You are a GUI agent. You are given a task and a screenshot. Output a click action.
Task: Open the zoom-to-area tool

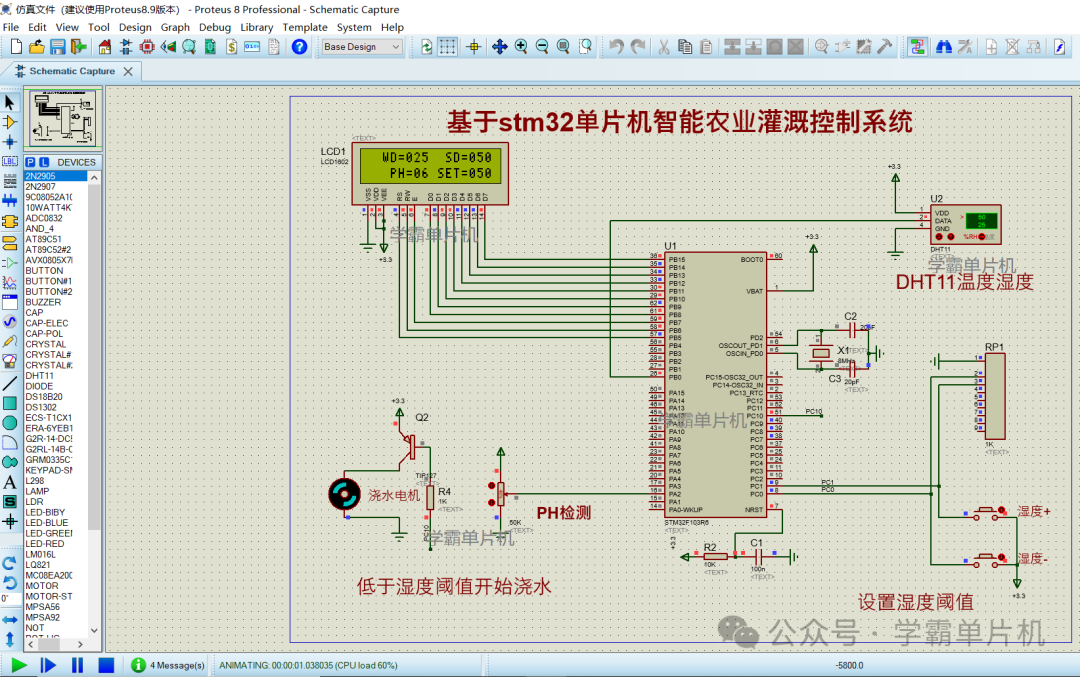coord(583,46)
